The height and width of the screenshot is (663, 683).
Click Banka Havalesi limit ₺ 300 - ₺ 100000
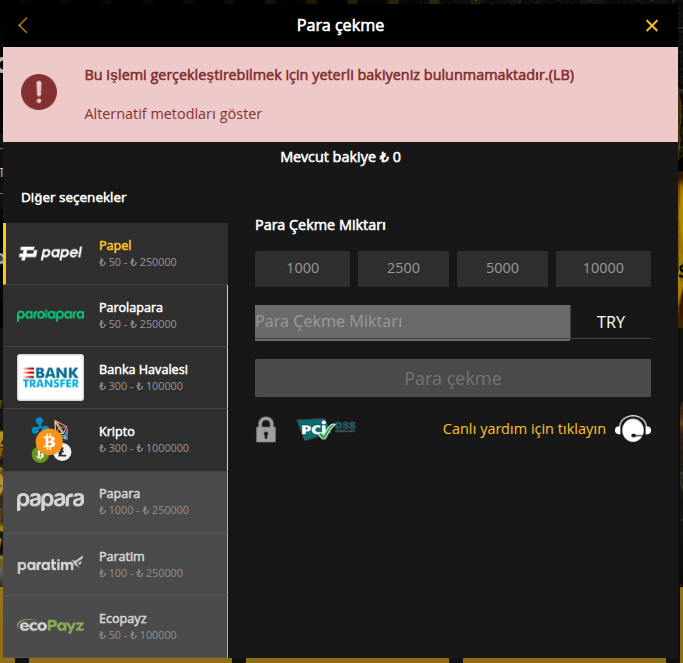pyautogui.click(x=141, y=386)
